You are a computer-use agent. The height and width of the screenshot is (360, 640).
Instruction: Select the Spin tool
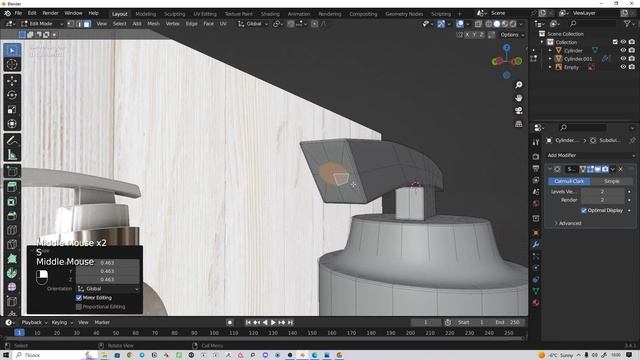pos(12,273)
